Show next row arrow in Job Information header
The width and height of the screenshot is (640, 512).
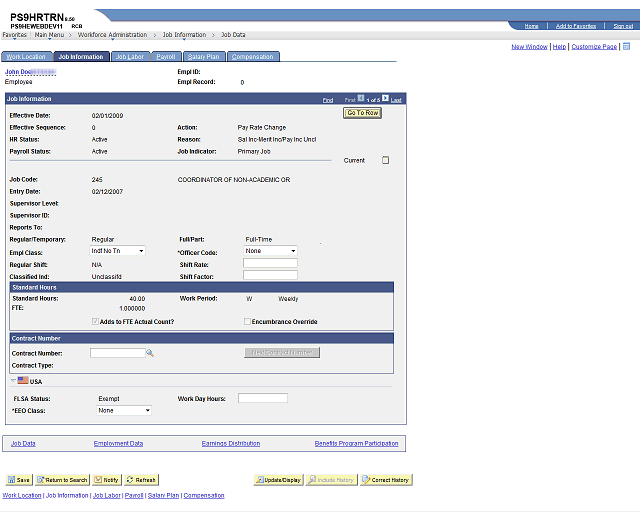pyautogui.click(x=385, y=98)
